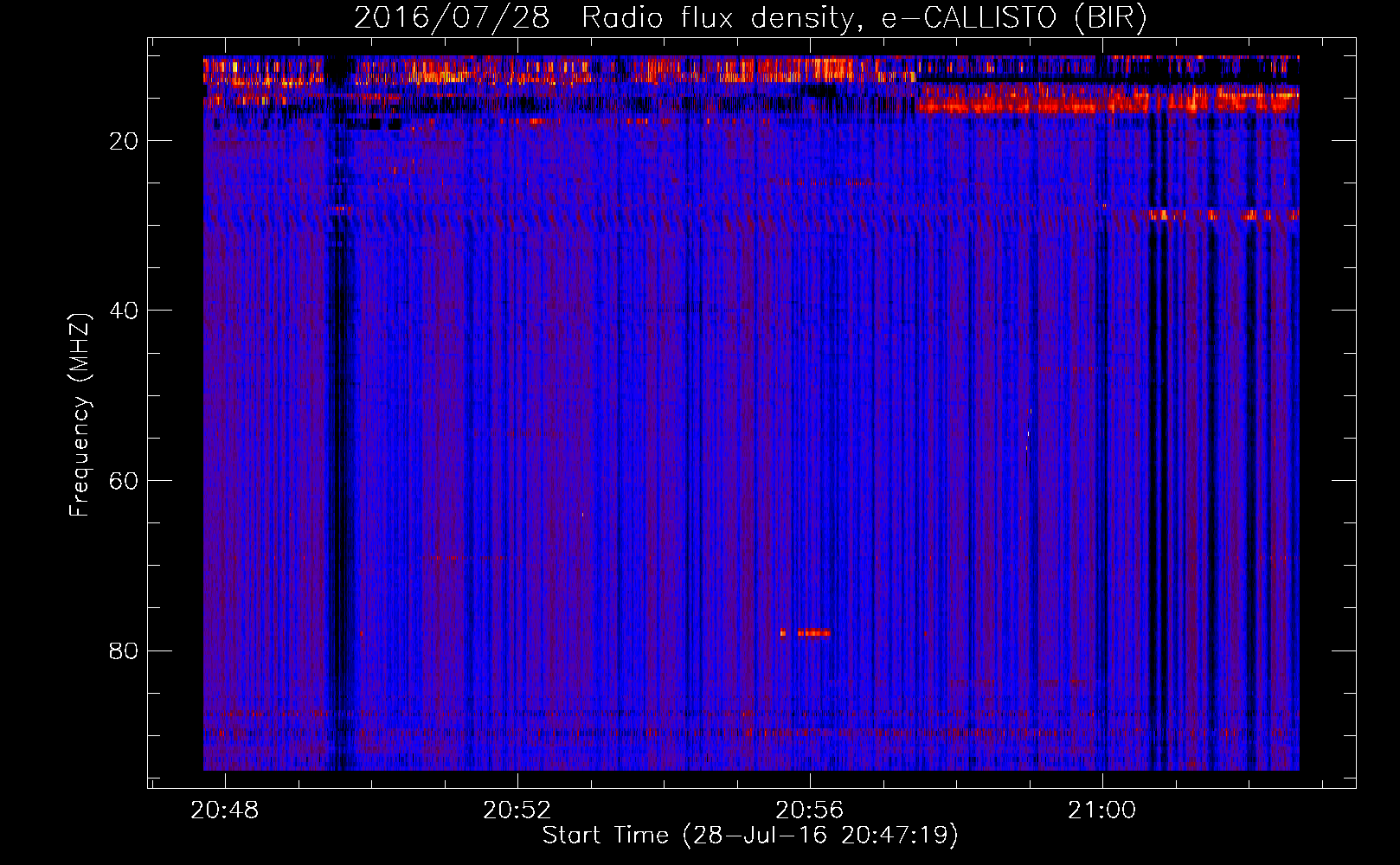Click the "Start Time (28-Jul-16 20:47:19)" axis label
Screen dimensions: 1400x865
coord(750,836)
